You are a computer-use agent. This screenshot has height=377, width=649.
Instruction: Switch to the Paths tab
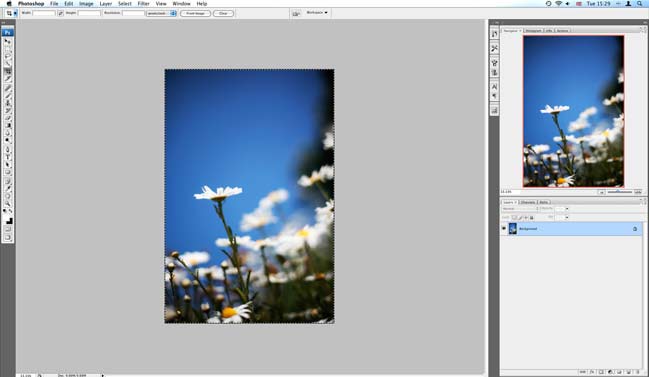pyautogui.click(x=543, y=202)
